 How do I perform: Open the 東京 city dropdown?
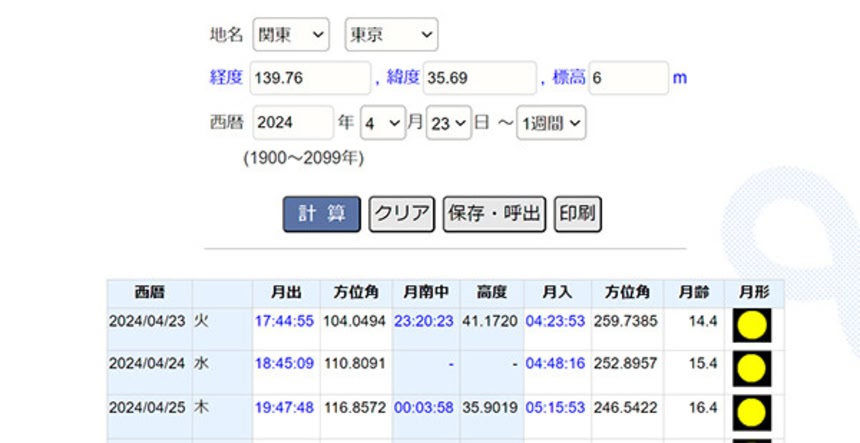click(x=391, y=35)
